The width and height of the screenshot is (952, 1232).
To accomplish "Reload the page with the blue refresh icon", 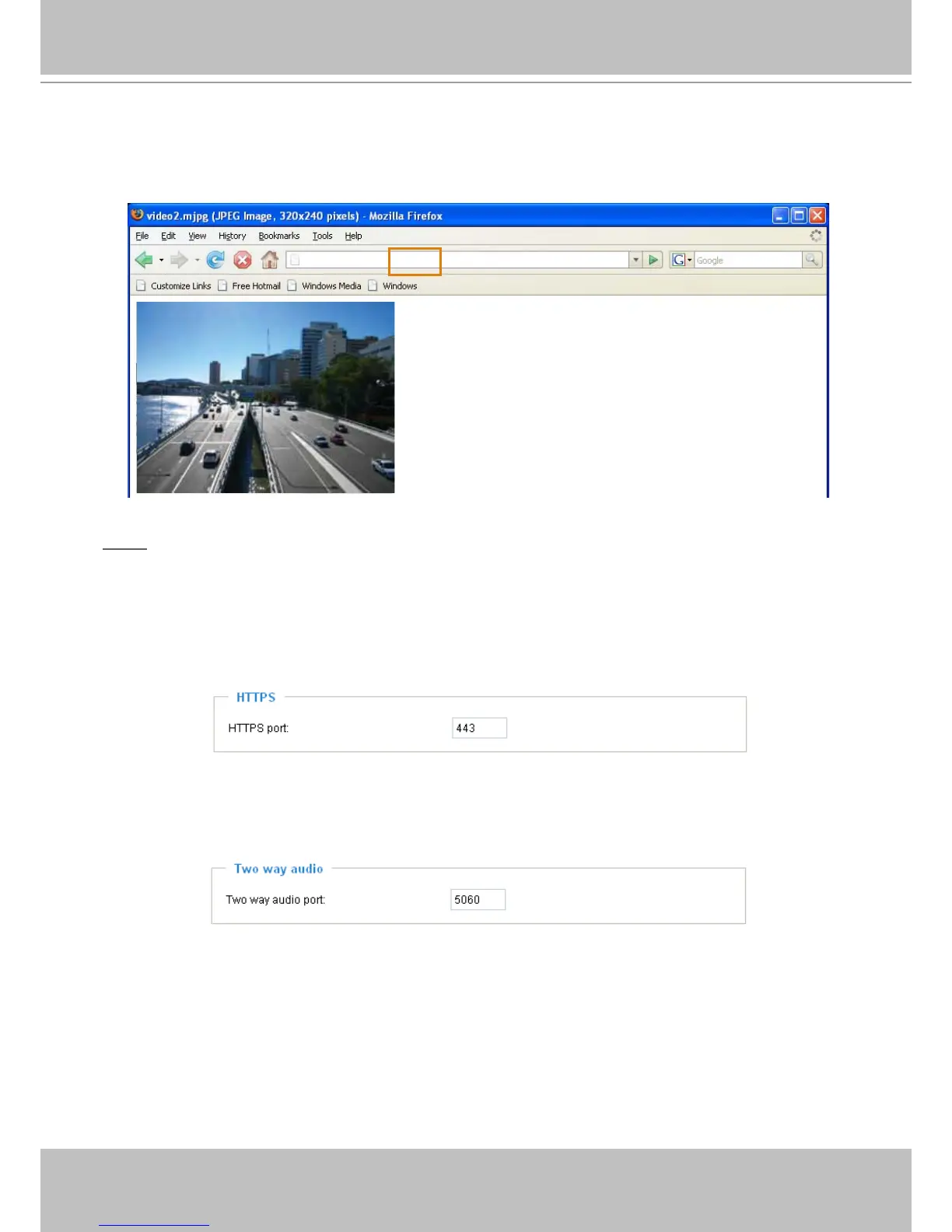I will point(215,260).
